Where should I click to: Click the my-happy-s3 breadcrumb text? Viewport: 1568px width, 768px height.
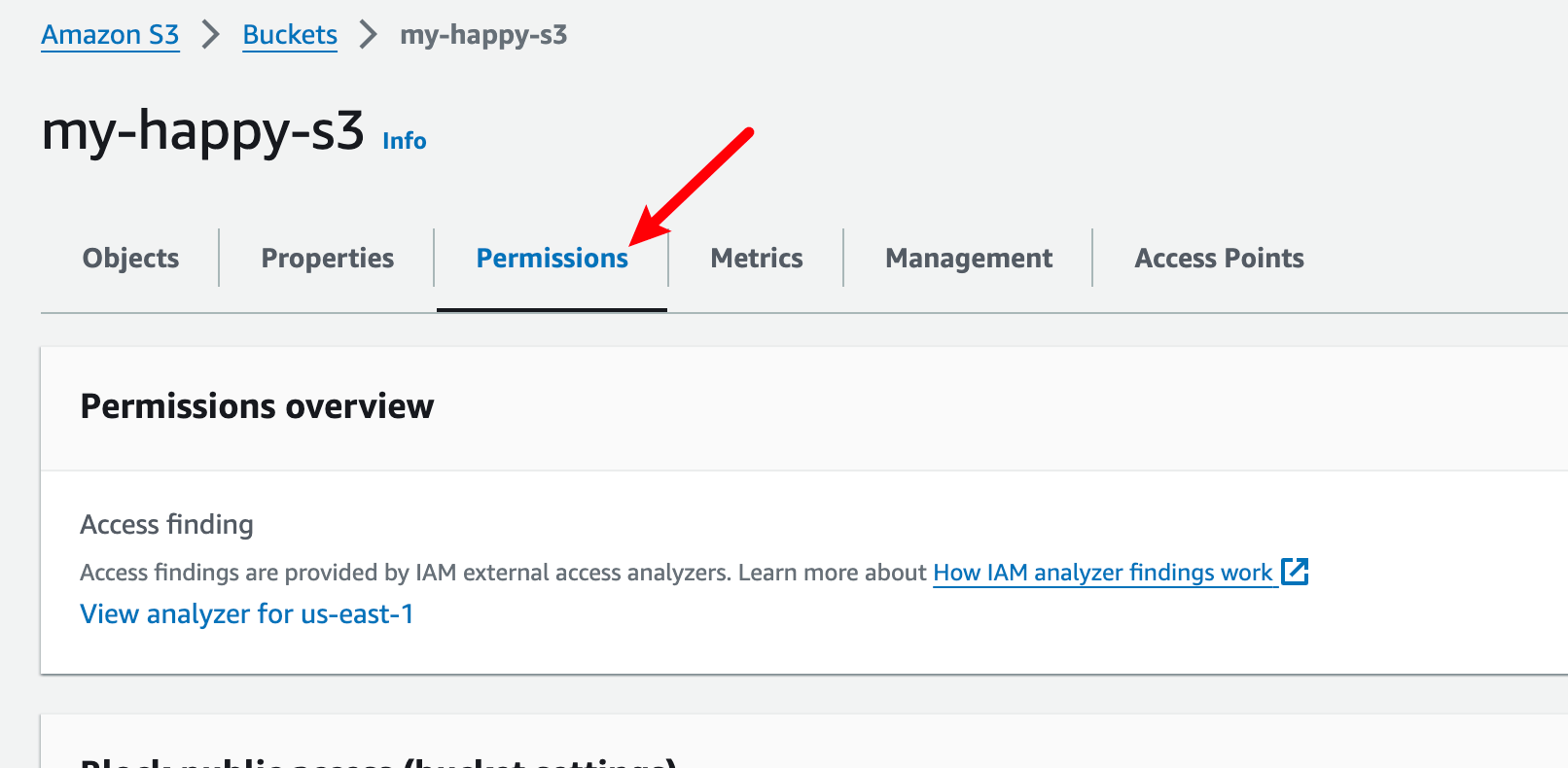point(483,35)
